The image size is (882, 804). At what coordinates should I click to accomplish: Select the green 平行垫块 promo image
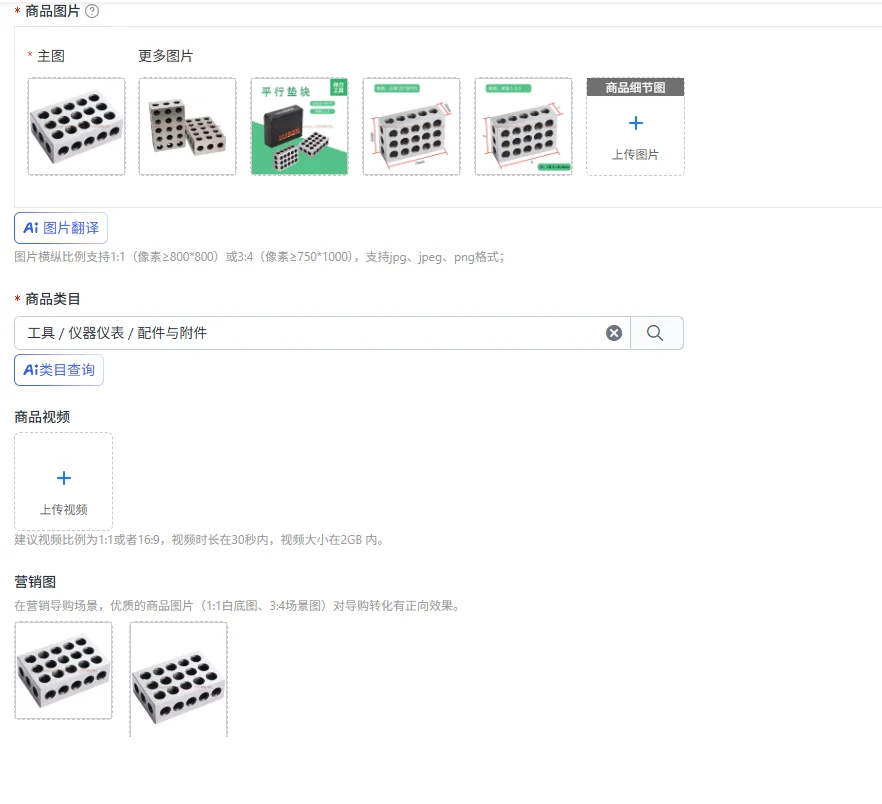pos(299,127)
